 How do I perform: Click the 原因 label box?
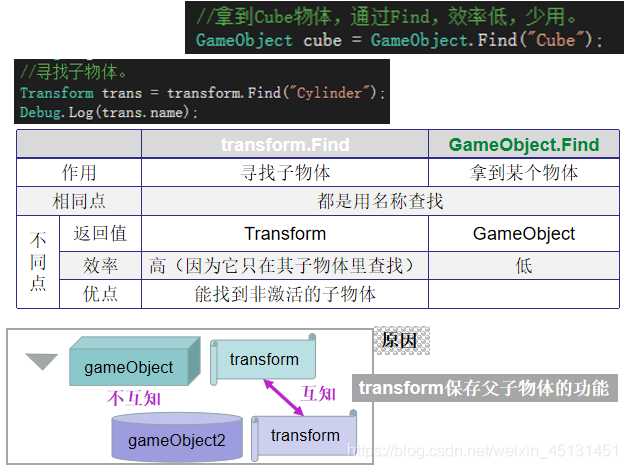pyautogui.click(x=401, y=341)
